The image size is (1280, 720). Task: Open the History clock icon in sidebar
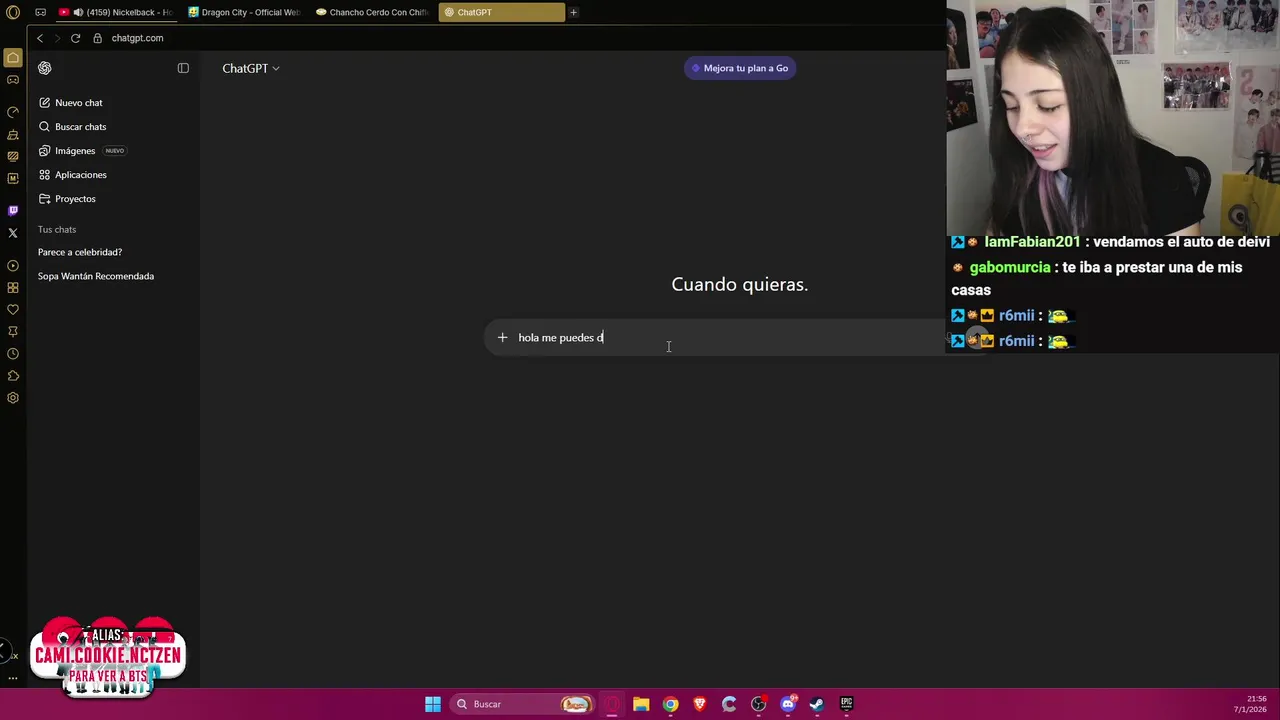coord(13,354)
